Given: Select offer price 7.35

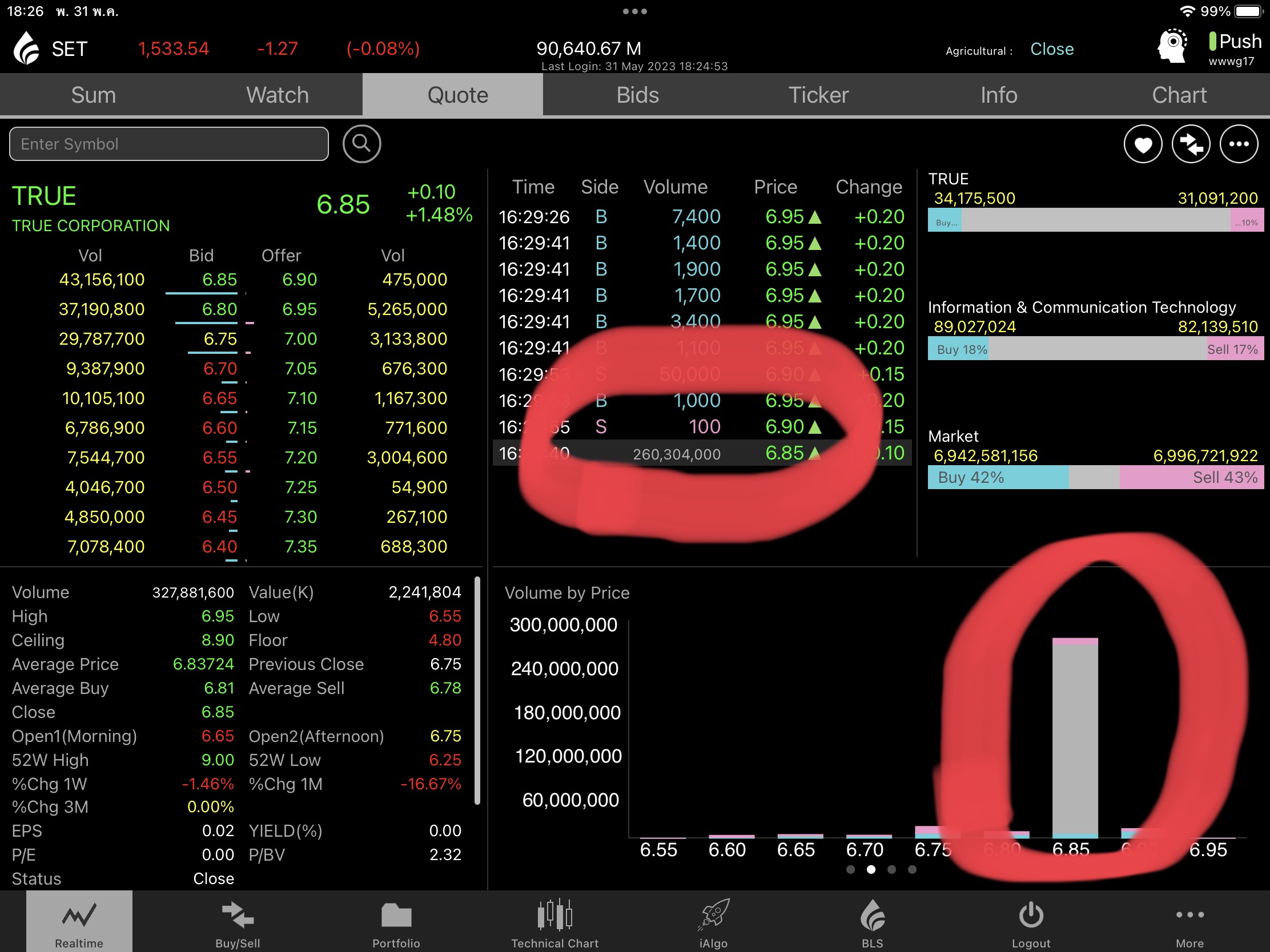Looking at the screenshot, I should [300, 547].
